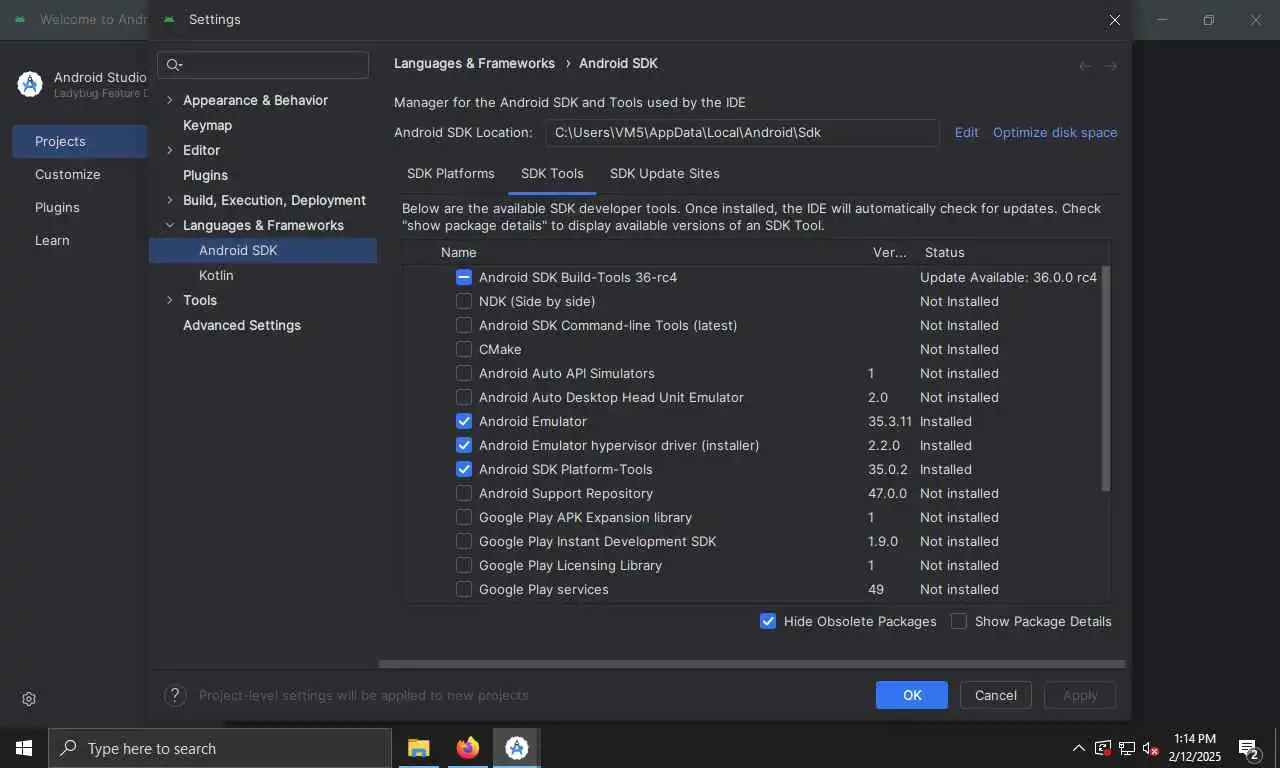This screenshot has height=768, width=1280.
Task: Expand Build, Execution, Deployment section
Action: coord(169,200)
